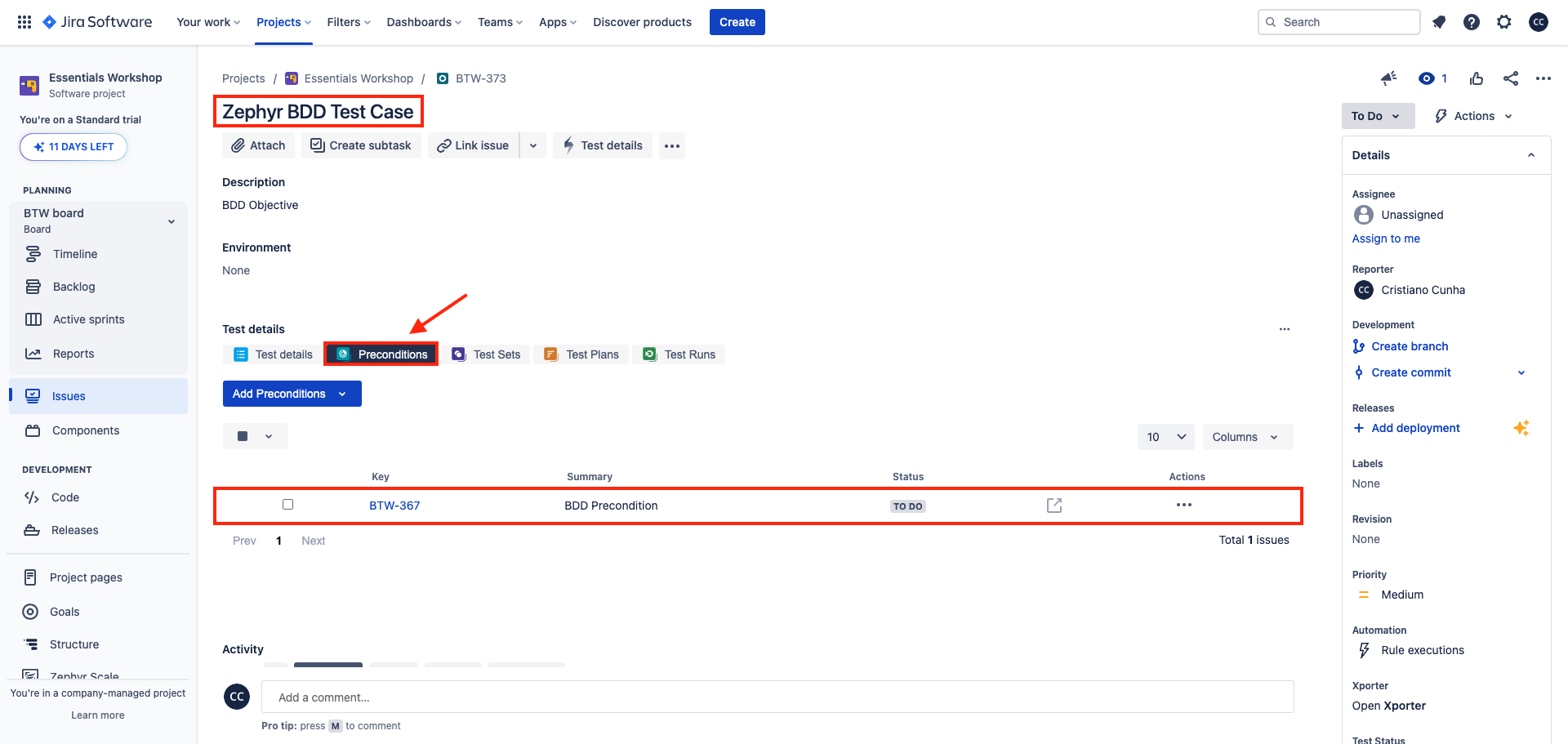Open the app switcher grid icon

(24, 22)
